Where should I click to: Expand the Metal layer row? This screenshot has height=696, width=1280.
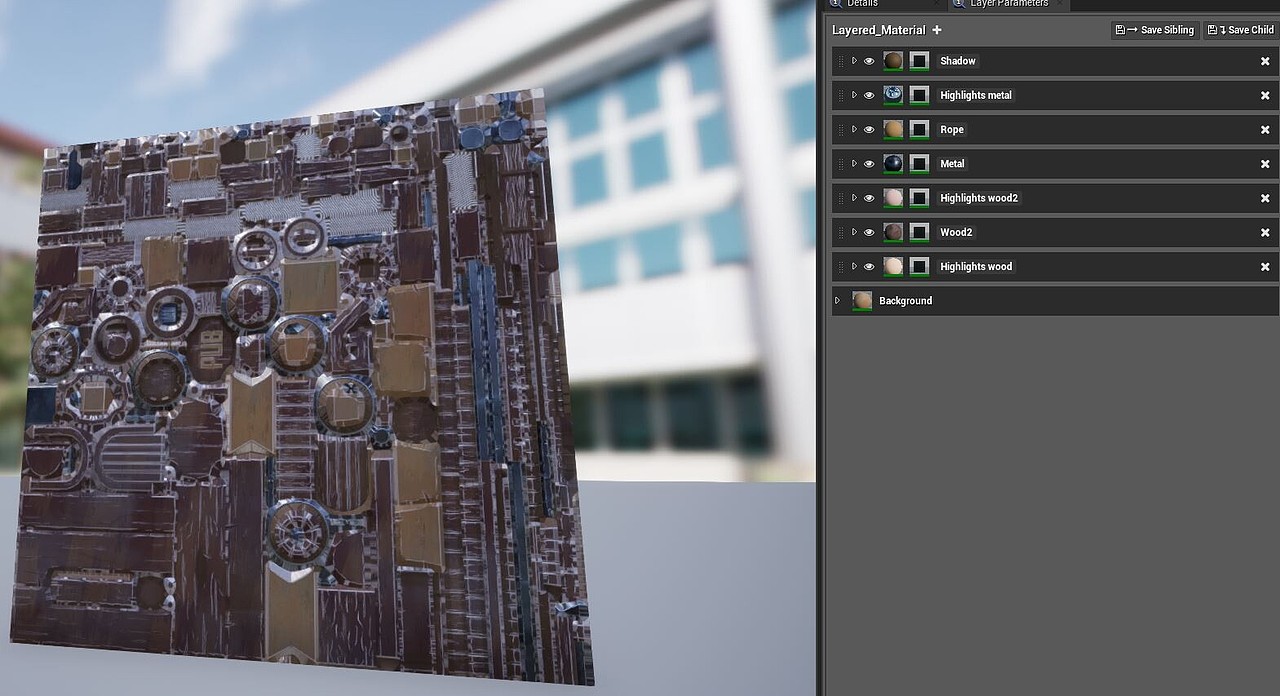click(x=854, y=163)
